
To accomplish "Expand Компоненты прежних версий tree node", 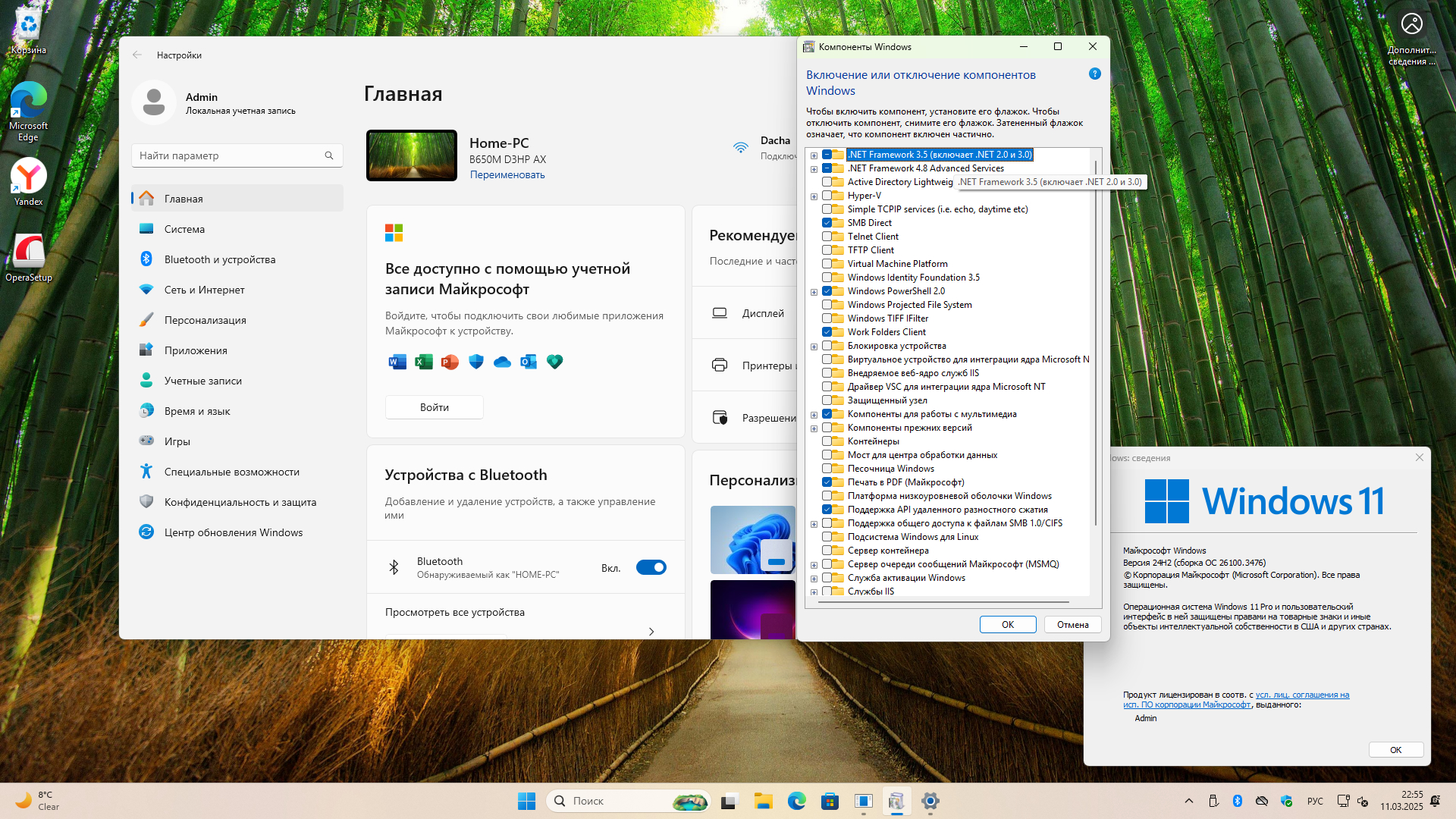I will 814,428.
